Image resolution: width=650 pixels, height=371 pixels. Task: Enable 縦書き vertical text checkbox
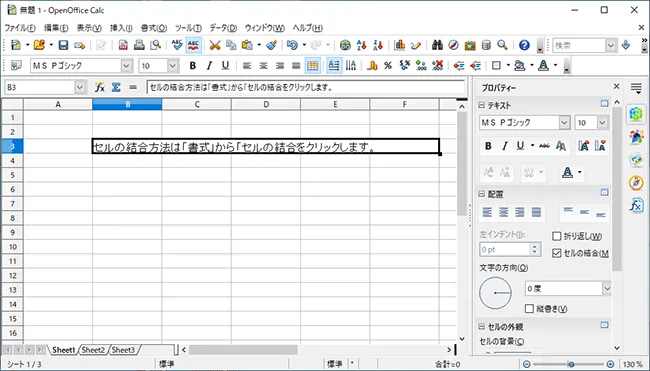529,308
